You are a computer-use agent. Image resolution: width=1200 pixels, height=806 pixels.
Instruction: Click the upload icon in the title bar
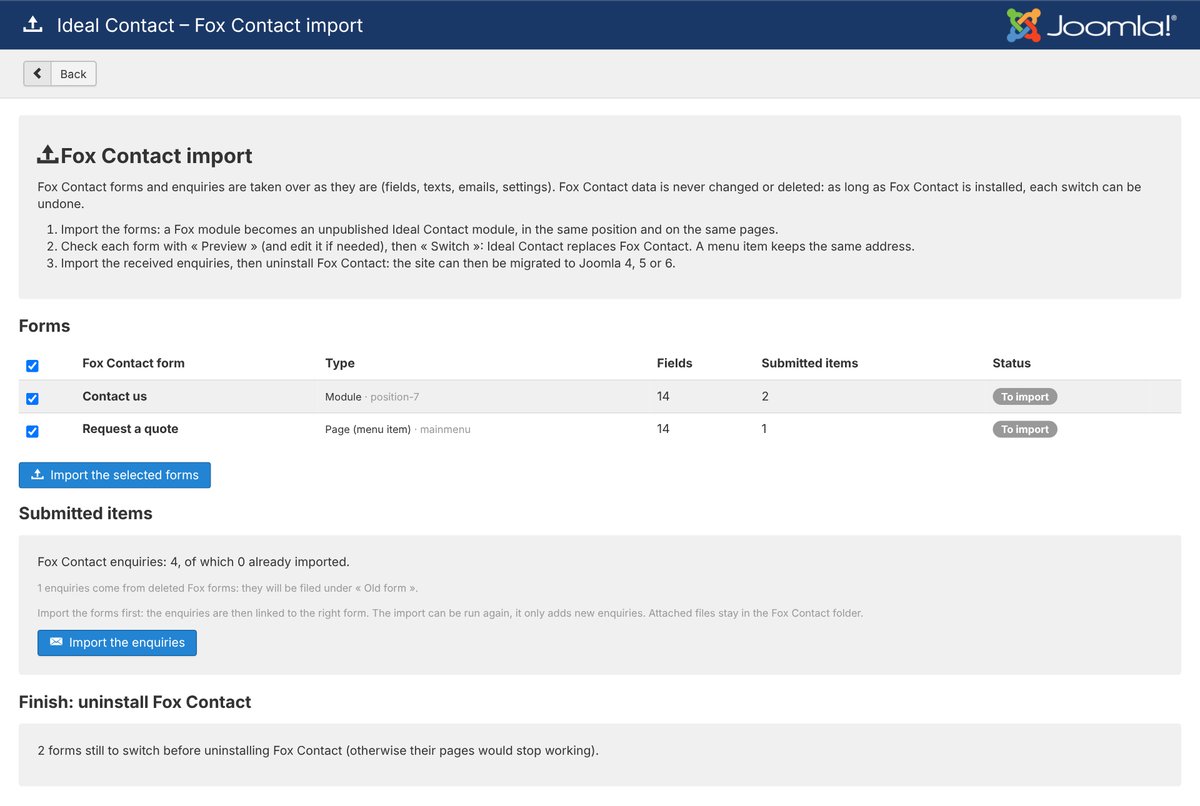pyautogui.click(x=33, y=24)
